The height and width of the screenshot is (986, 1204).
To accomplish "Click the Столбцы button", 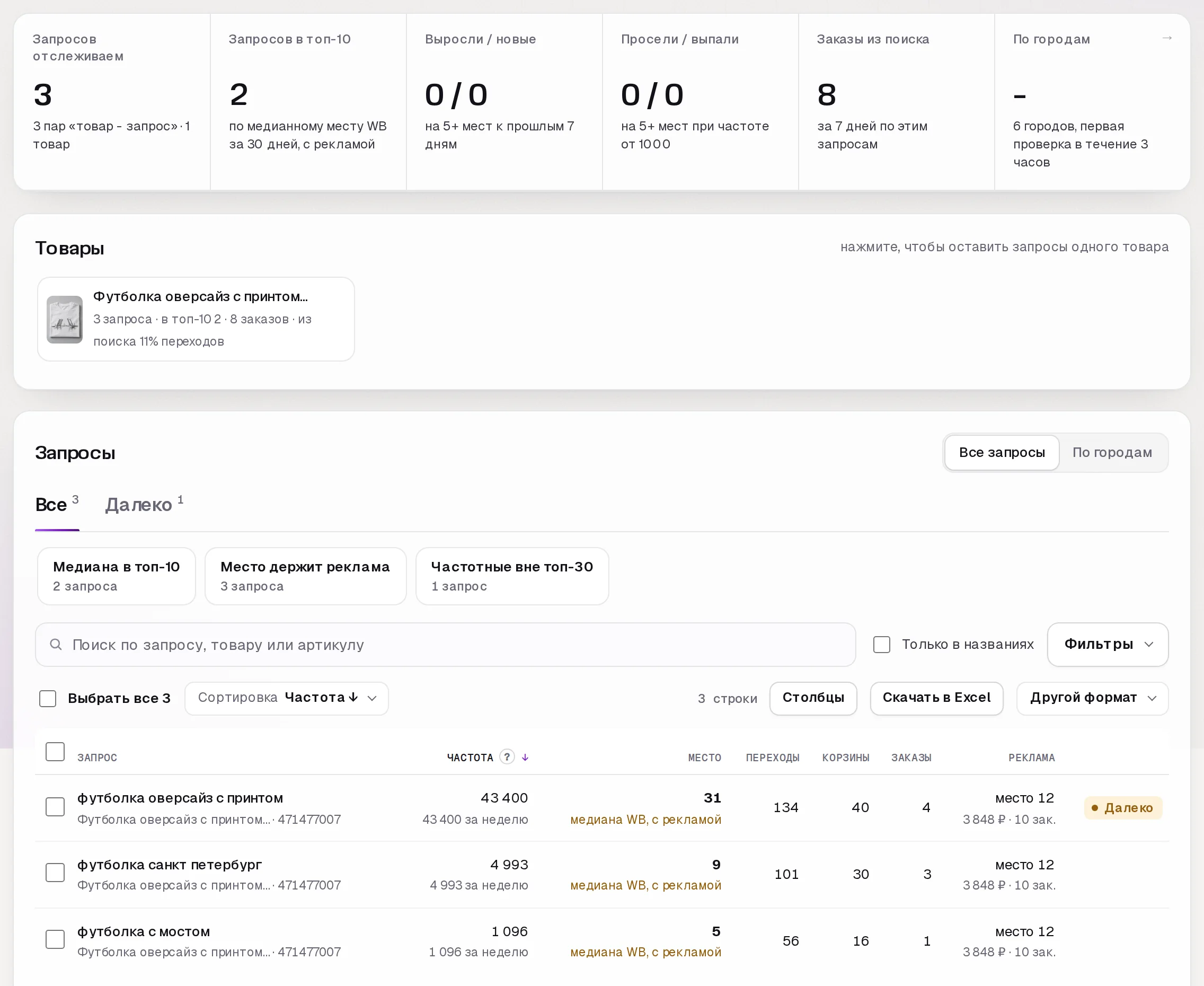I will pos(813,698).
